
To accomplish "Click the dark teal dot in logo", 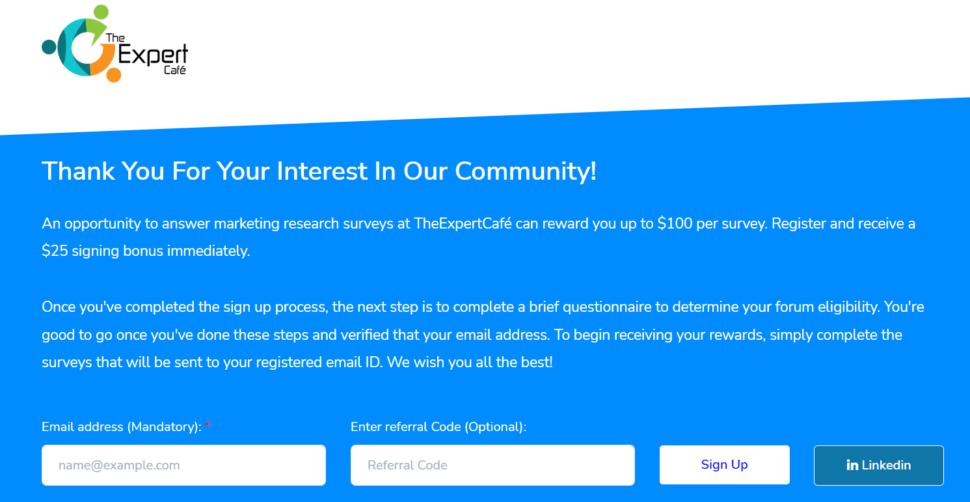I will (49, 46).
